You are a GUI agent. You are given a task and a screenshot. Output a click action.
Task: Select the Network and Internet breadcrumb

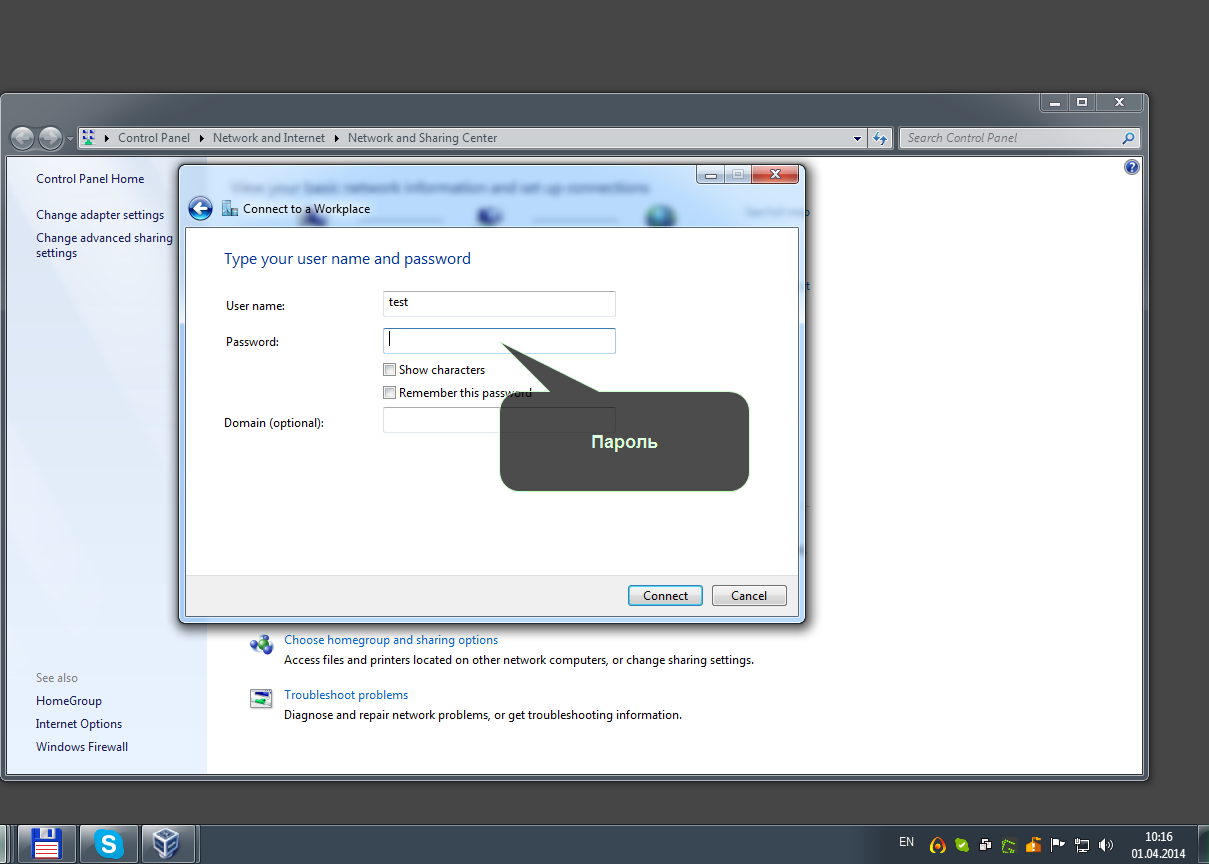pos(269,138)
